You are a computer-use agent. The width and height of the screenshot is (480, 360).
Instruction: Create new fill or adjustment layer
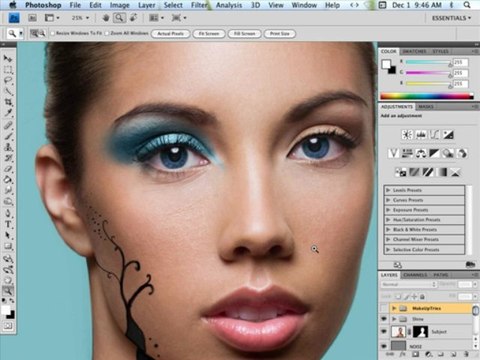428,354
